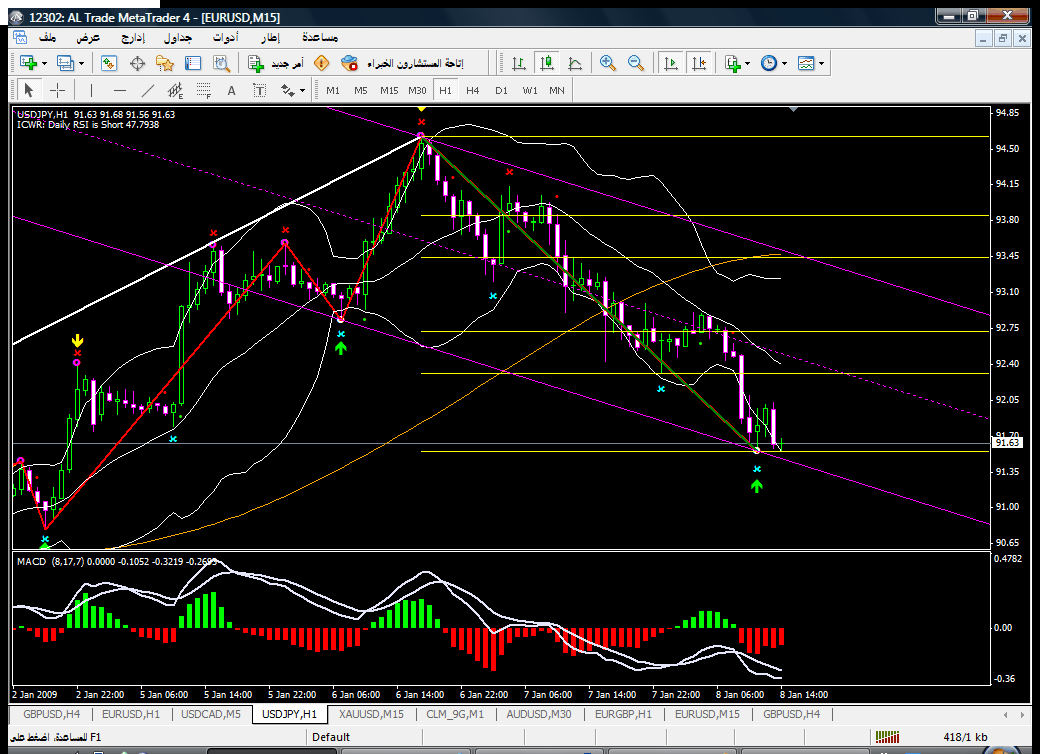Select the draw trendline tool

148,90
